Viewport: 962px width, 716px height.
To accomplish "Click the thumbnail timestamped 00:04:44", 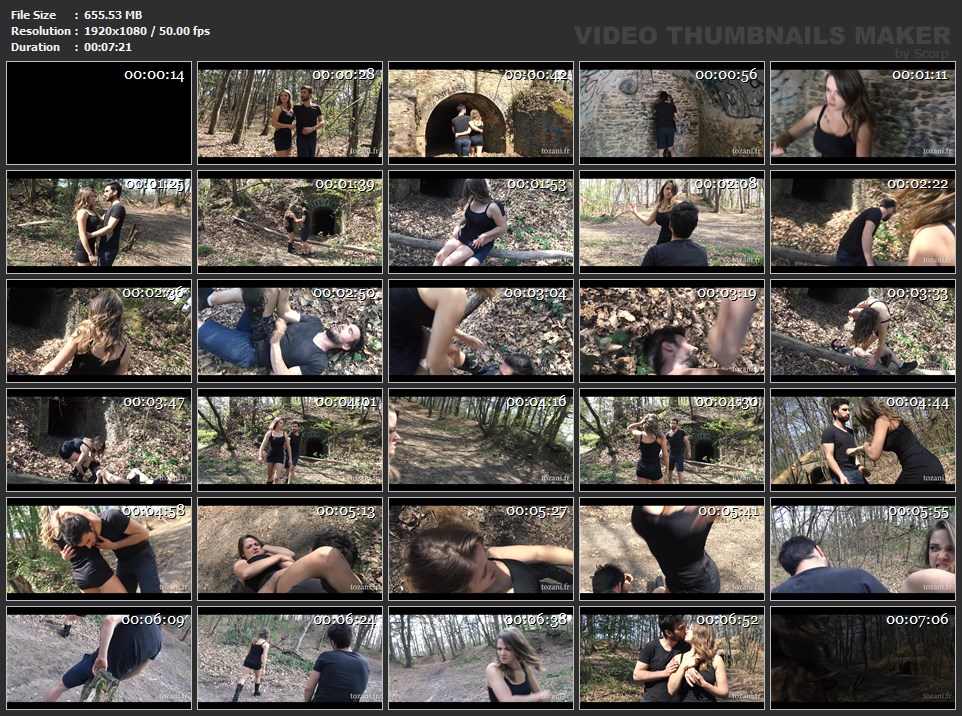I will point(863,440).
